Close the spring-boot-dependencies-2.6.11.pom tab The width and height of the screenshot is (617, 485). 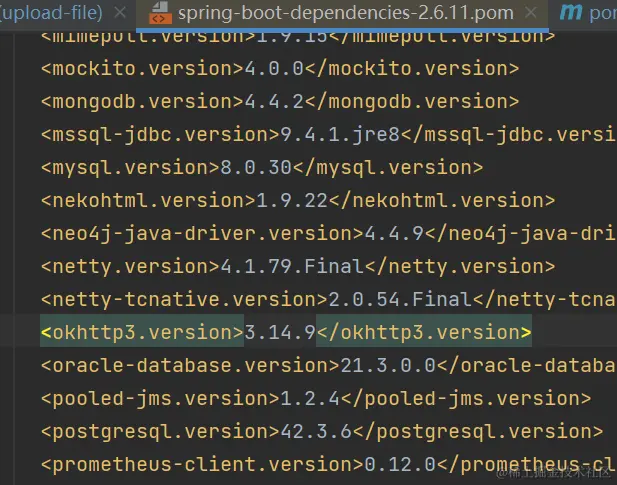531,13
